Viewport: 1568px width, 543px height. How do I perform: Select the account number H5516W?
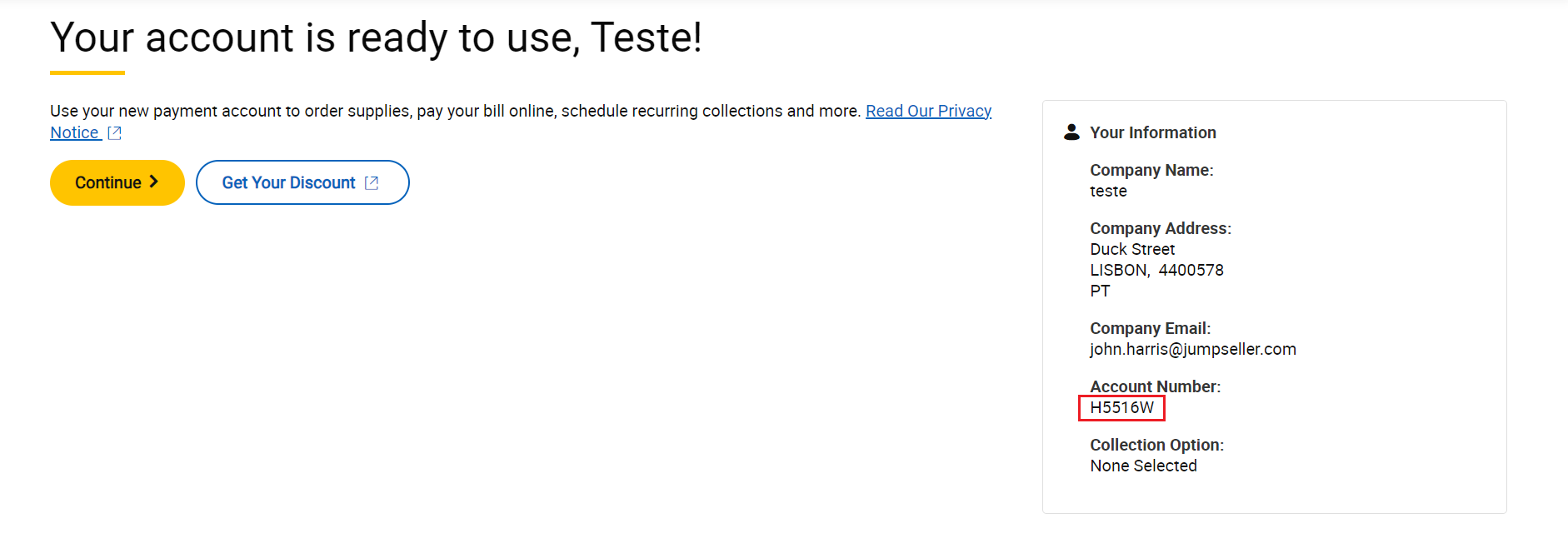pos(1121,407)
